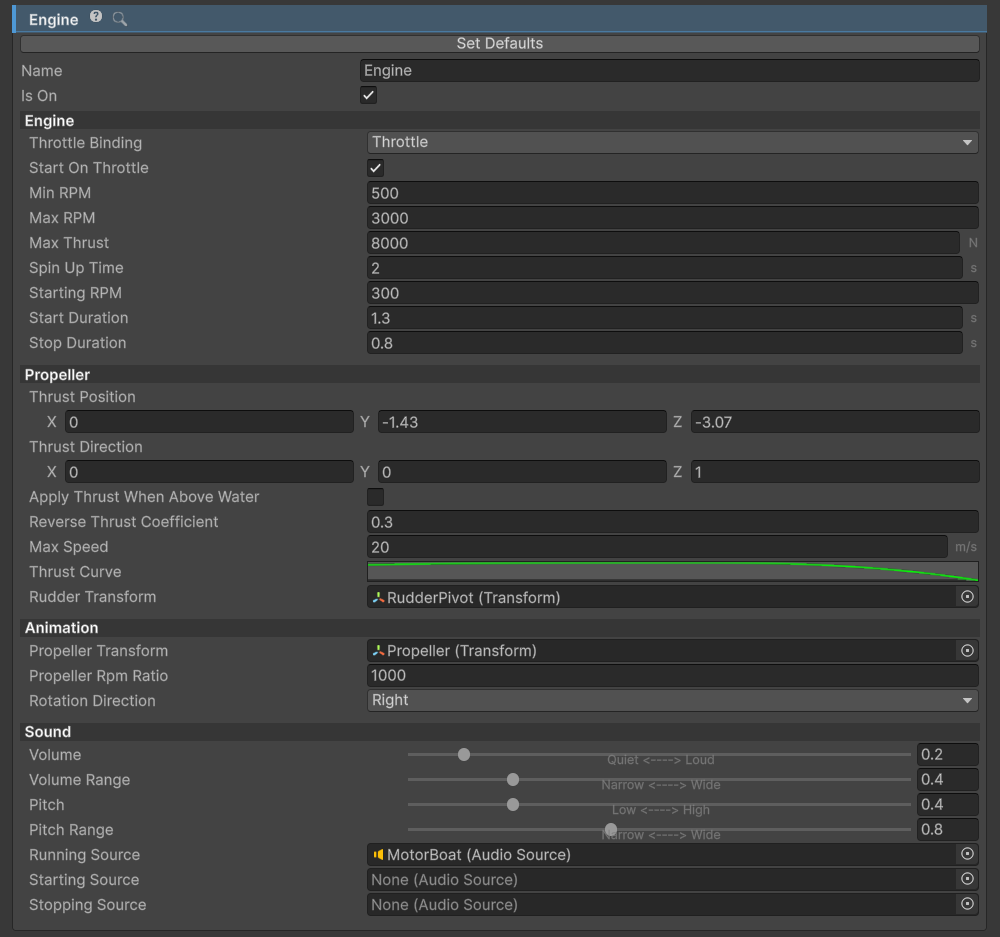Click the Pitch slider handle
The height and width of the screenshot is (937, 1000).
pyautogui.click(x=513, y=804)
